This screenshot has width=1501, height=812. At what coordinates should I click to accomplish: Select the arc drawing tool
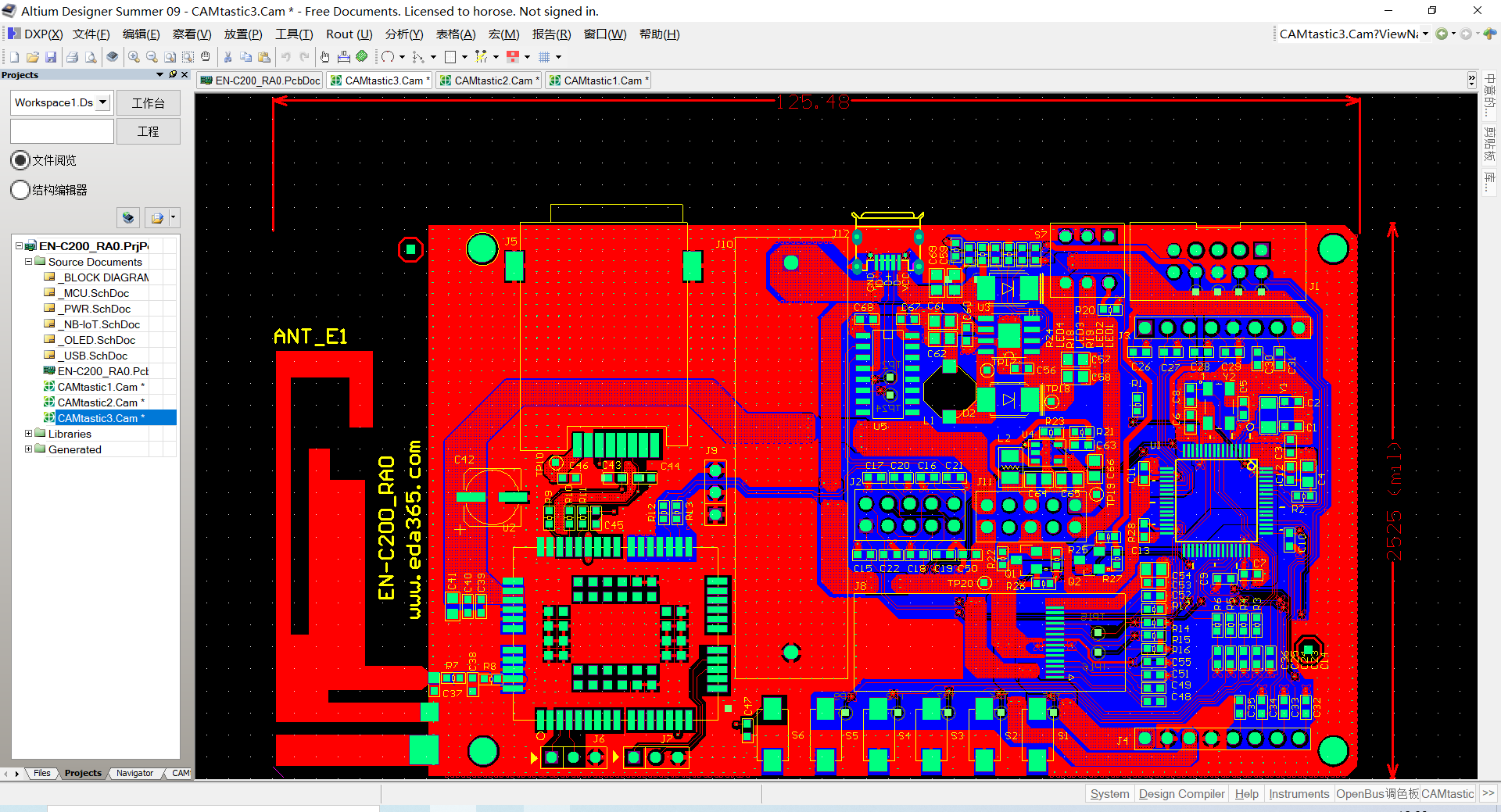388,57
